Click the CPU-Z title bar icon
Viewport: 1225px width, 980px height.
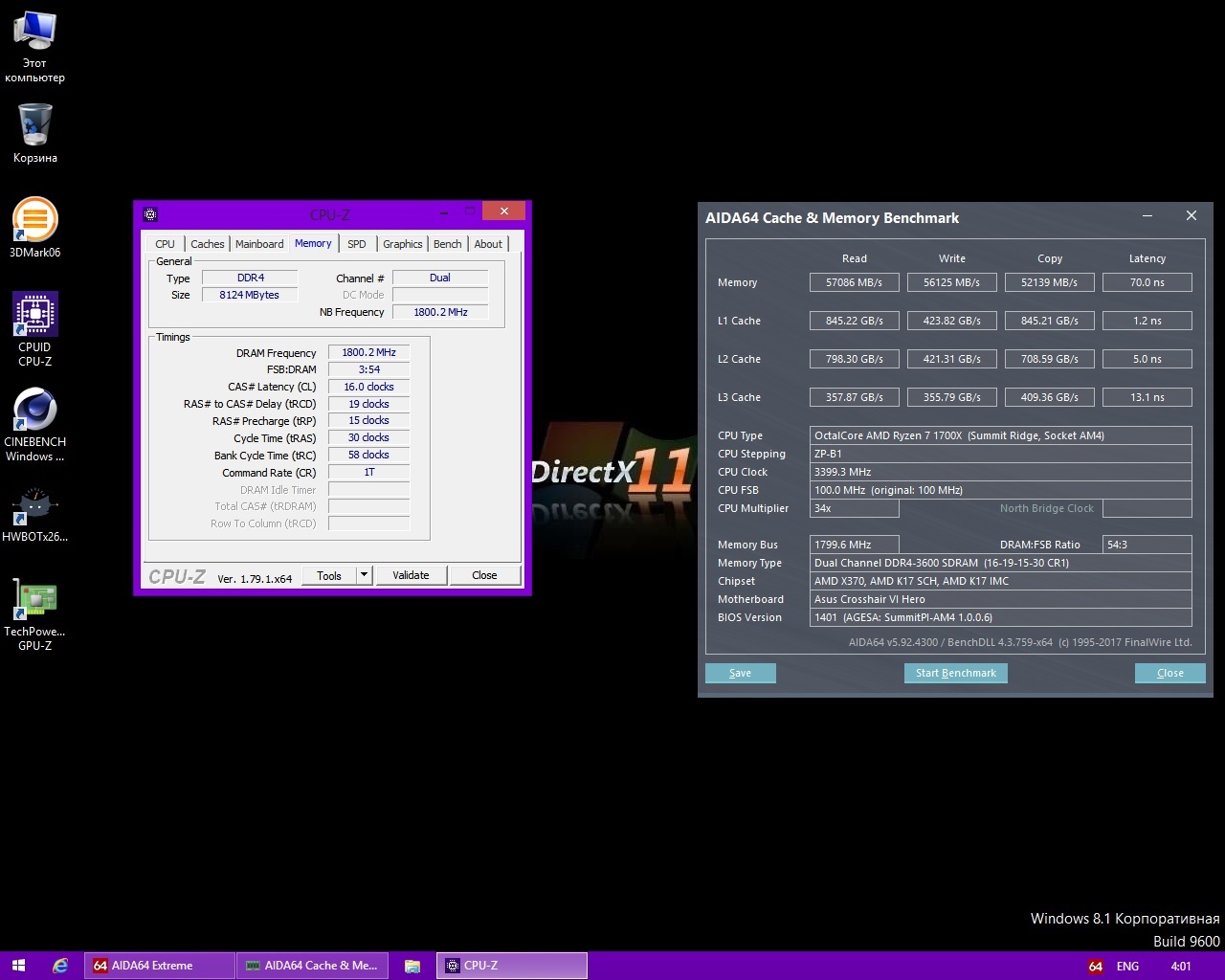click(x=150, y=214)
